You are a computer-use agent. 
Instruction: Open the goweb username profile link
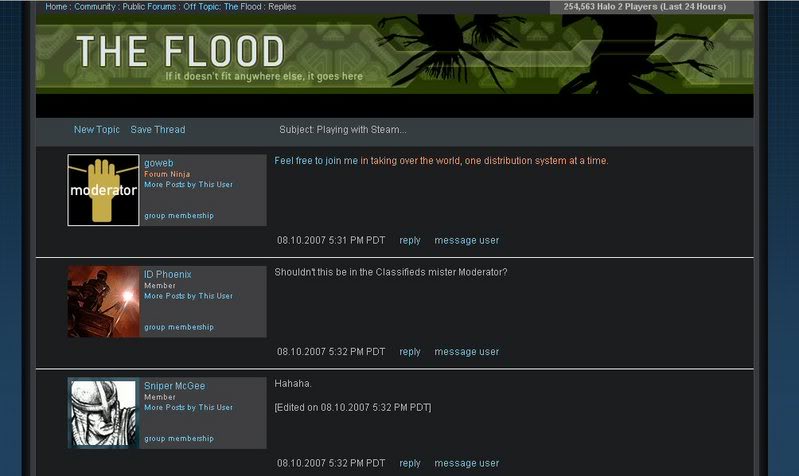pos(158,163)
